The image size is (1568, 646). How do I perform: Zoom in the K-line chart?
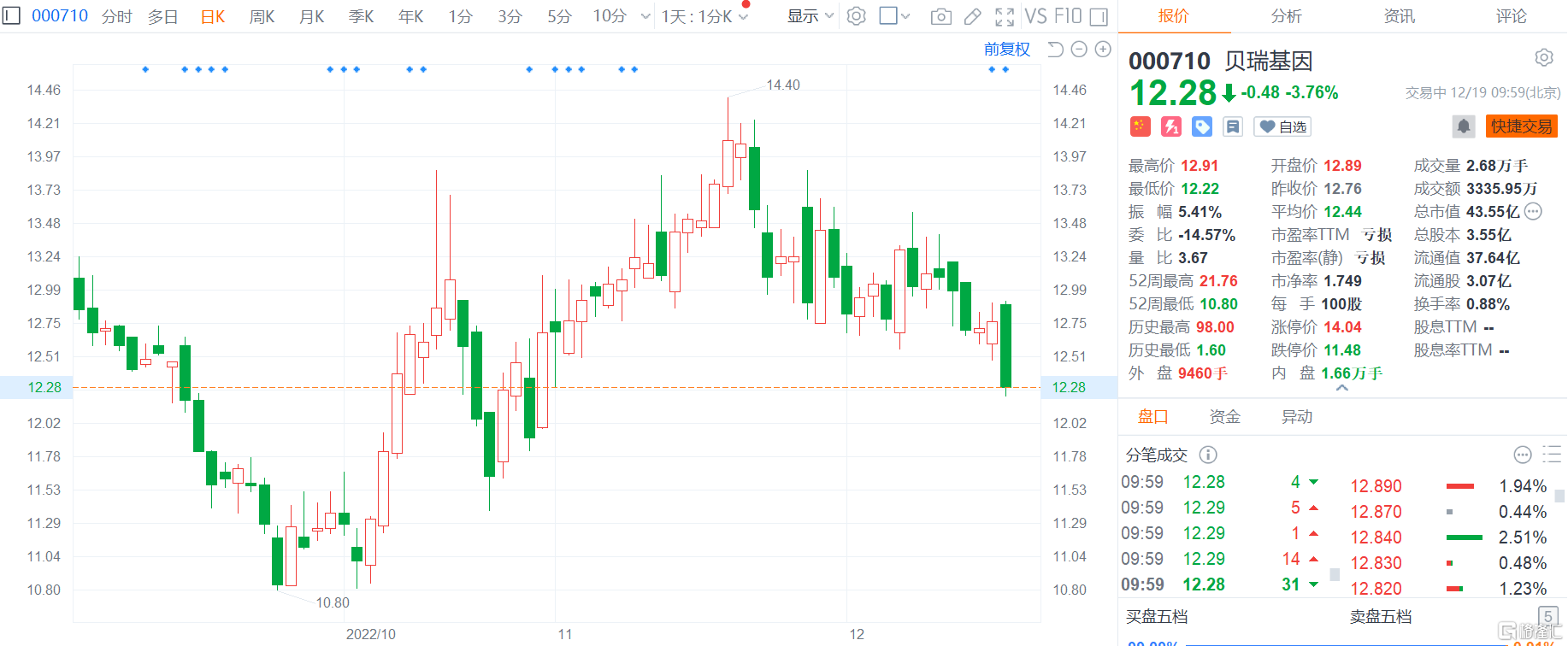(1103, 50)
